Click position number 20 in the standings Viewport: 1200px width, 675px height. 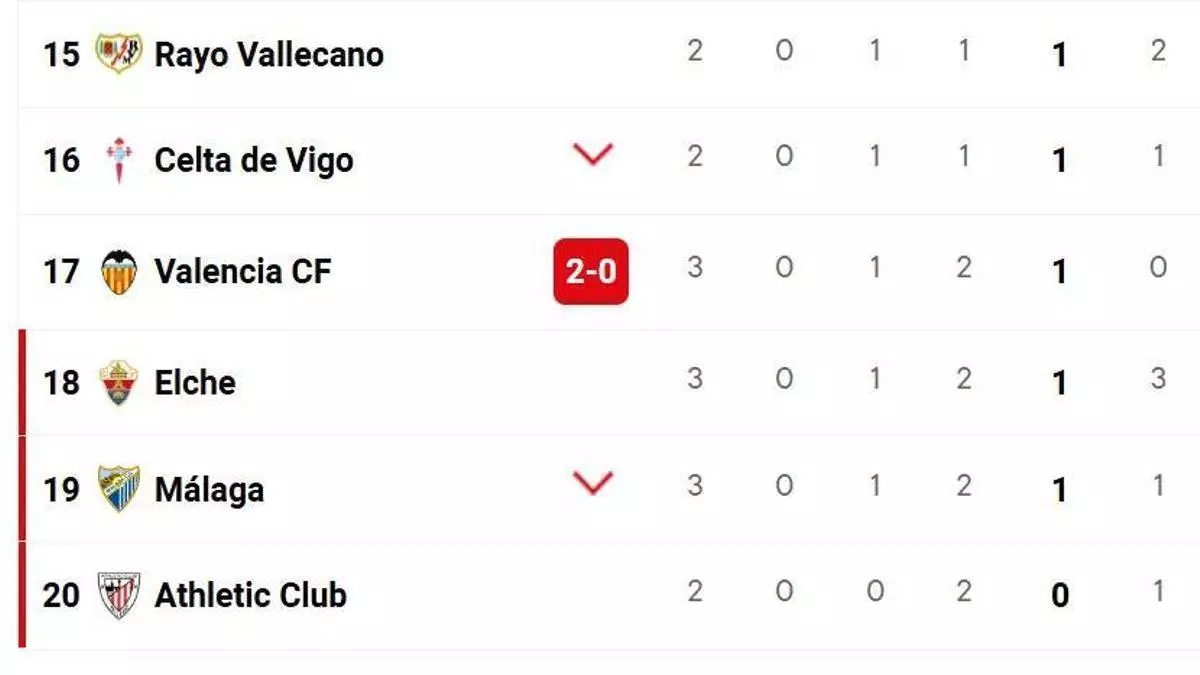click(x=60, y=595)
